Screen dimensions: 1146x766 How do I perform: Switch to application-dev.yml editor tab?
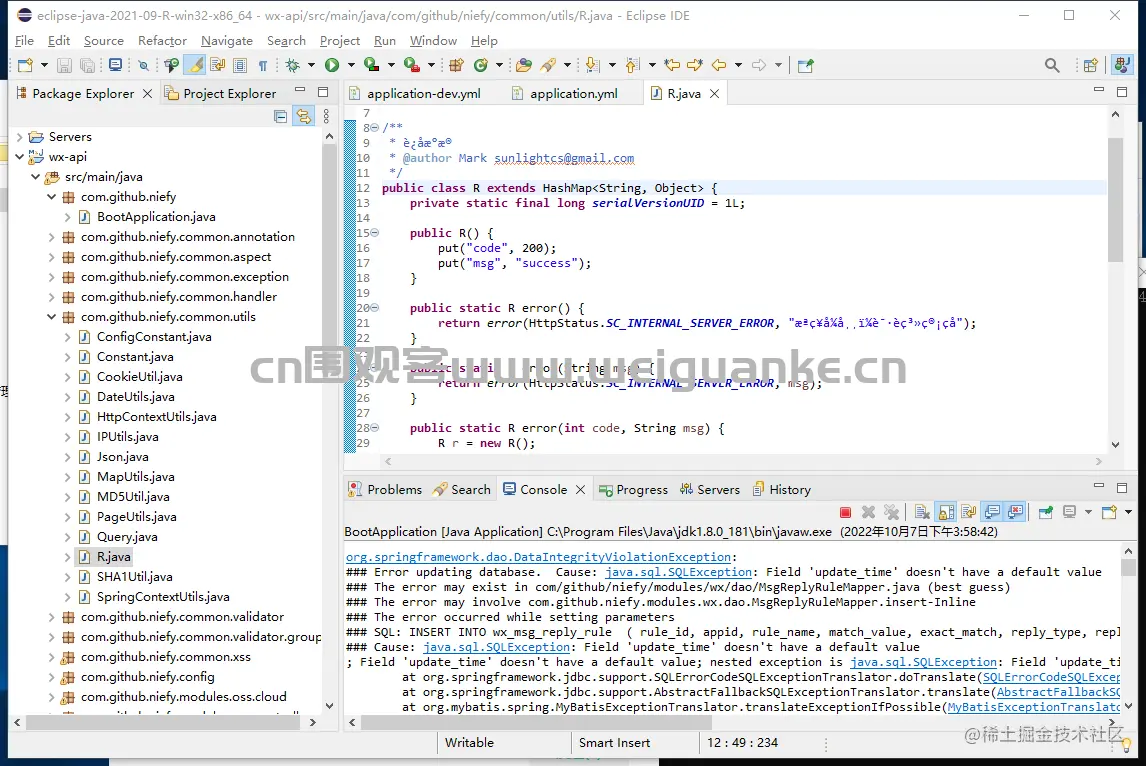click(416, 94)
